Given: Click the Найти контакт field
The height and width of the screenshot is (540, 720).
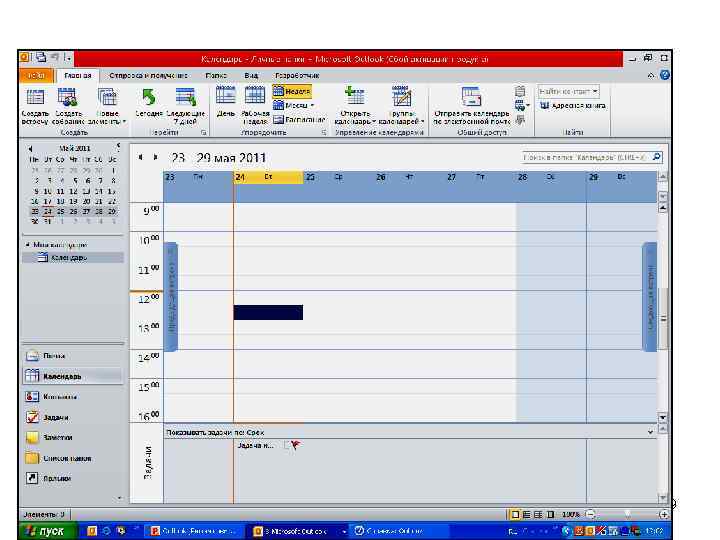Looking at the screenshot, I should point(568,91).
